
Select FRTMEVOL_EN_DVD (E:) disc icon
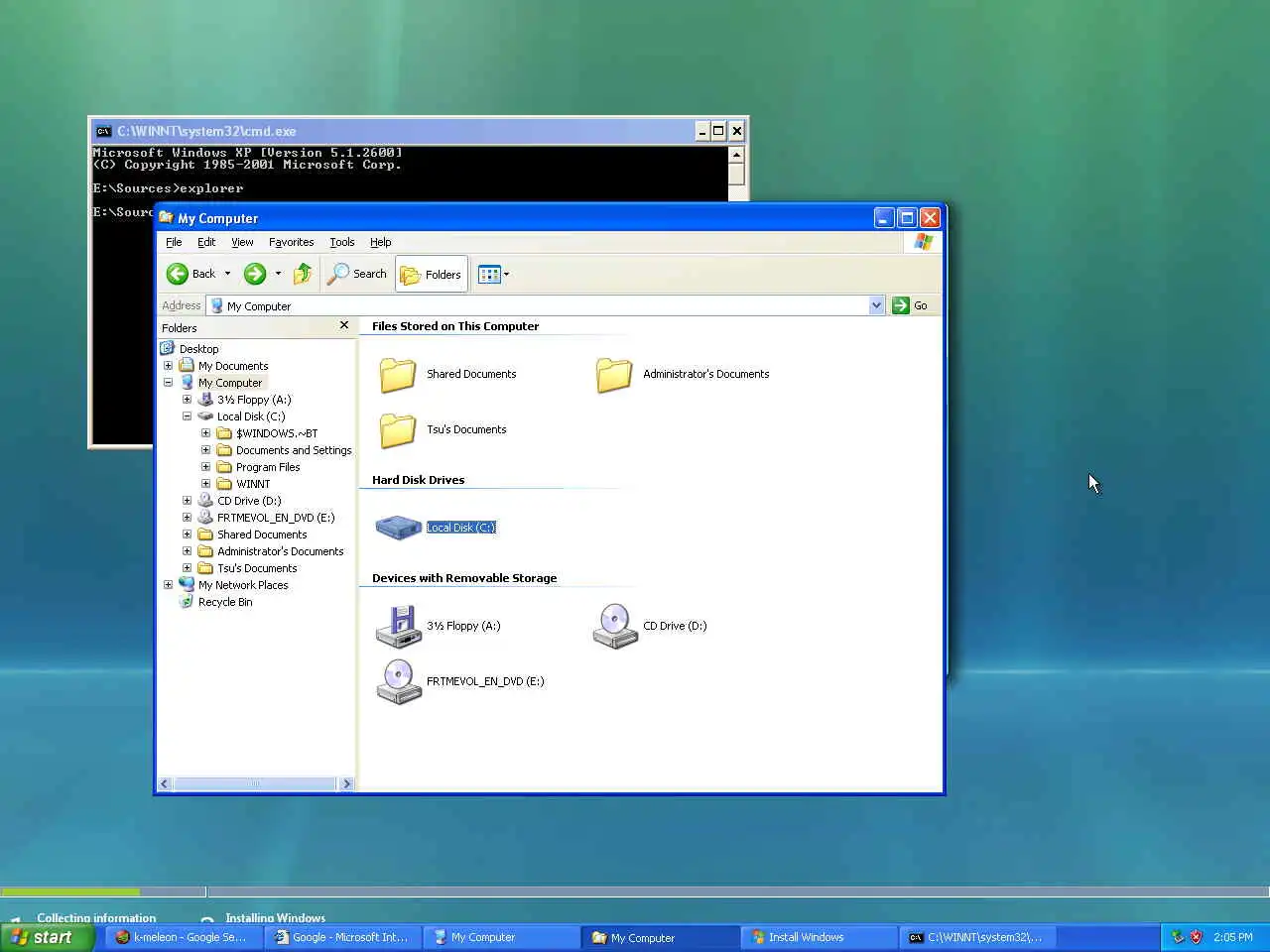(x=399, y=681)
